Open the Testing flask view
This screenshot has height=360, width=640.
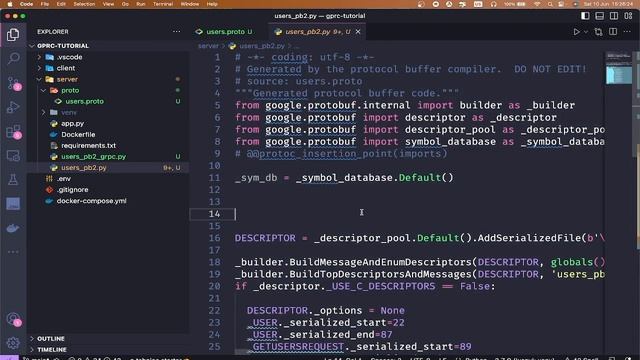click(x=13, y=180)
